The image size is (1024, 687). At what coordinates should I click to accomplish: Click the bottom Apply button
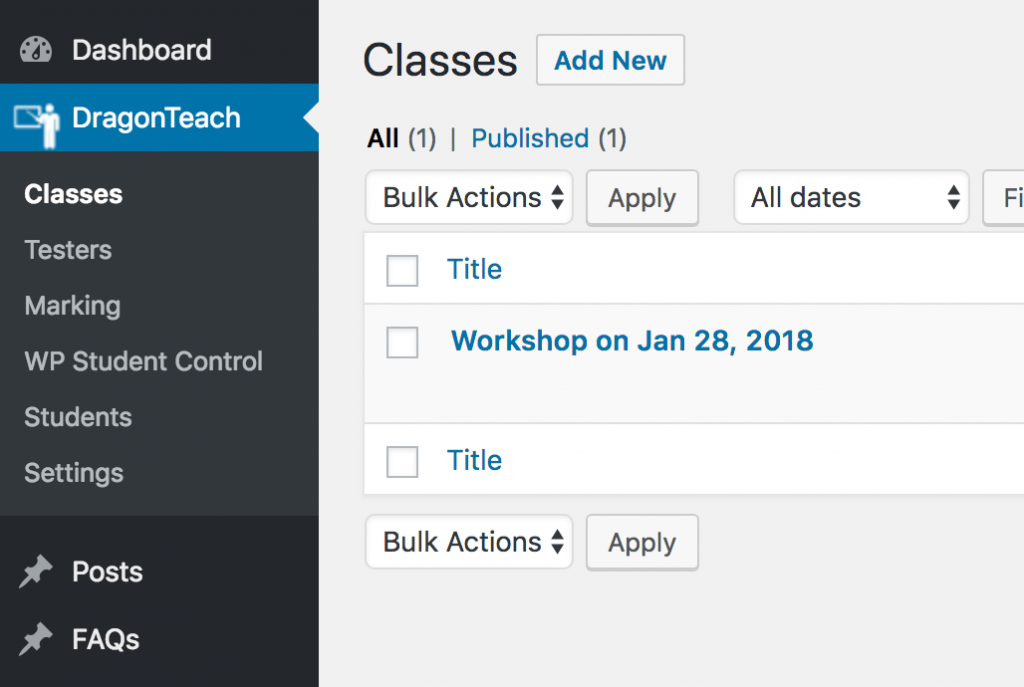[643, 543]
